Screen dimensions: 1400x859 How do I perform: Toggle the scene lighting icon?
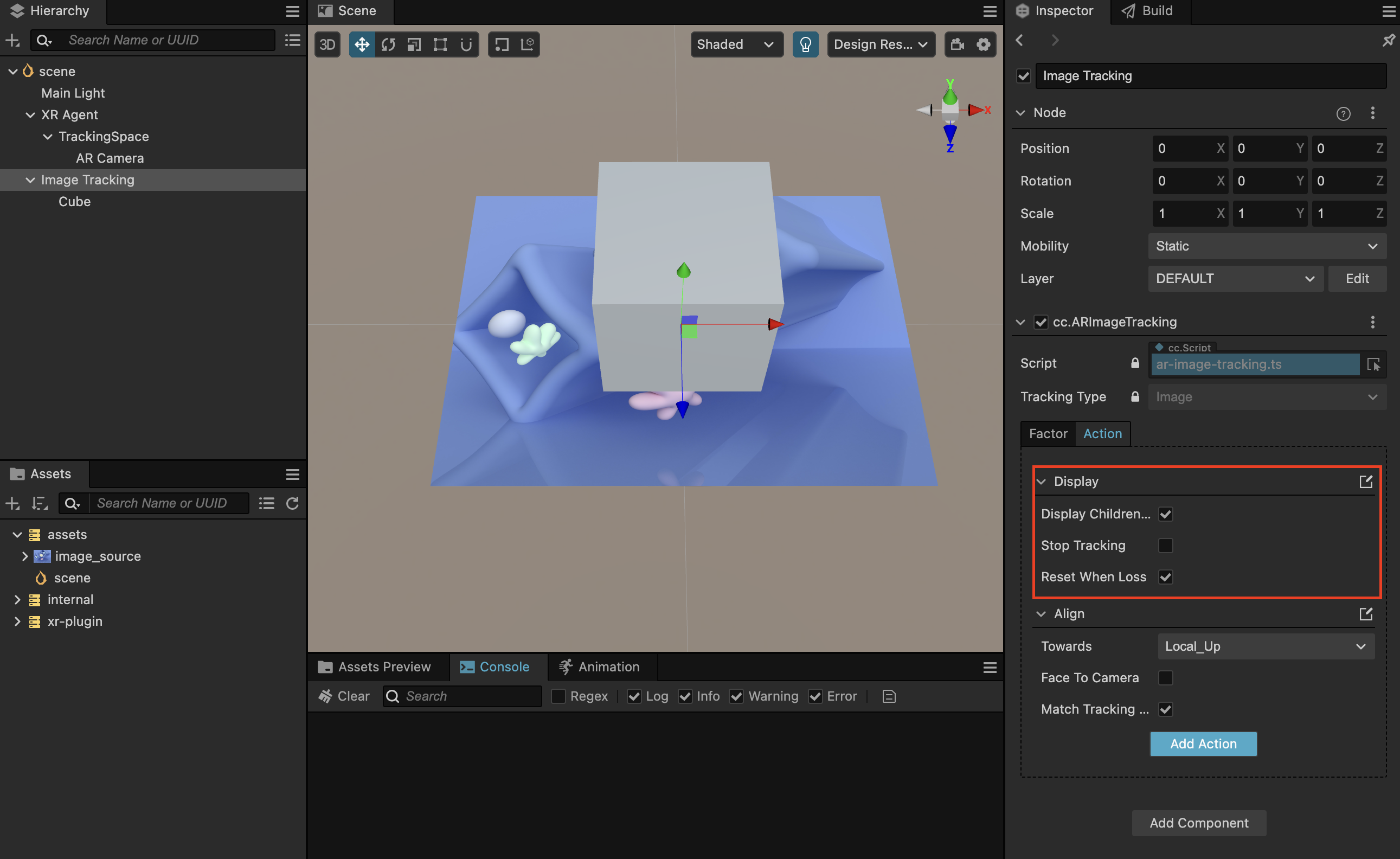coord(805,44)
